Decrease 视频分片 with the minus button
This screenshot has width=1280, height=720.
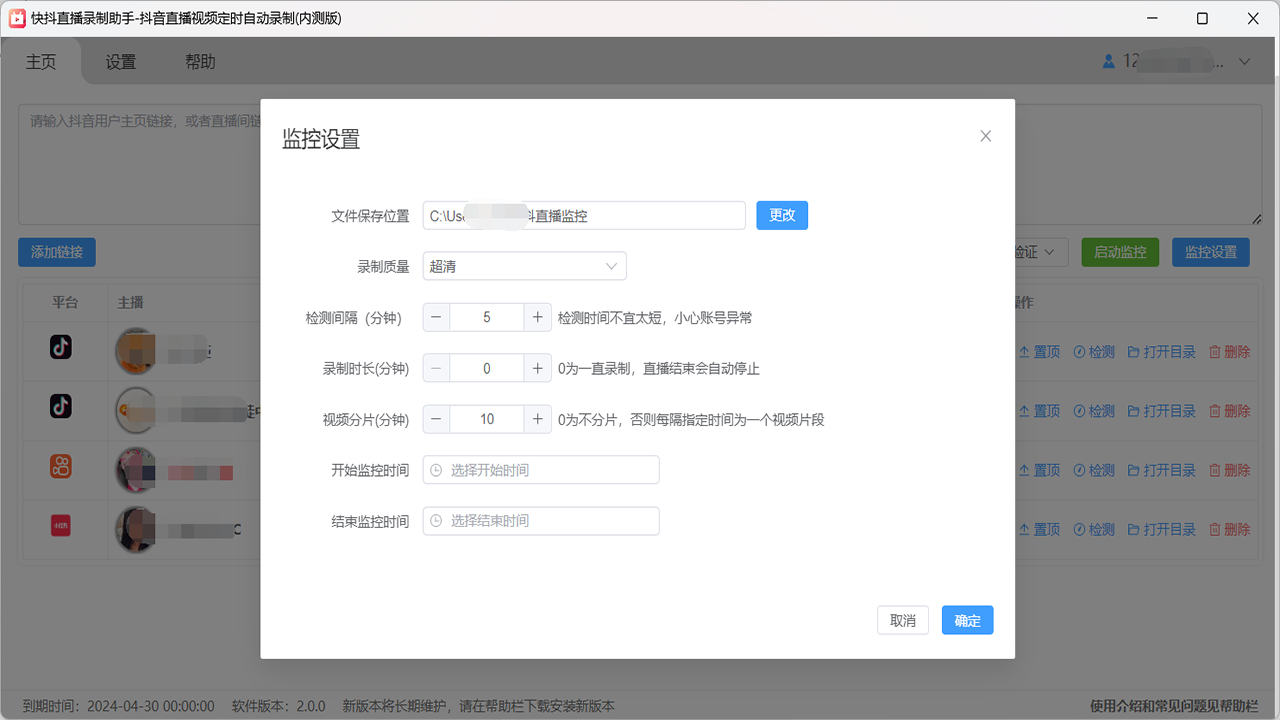pos(437,419)
